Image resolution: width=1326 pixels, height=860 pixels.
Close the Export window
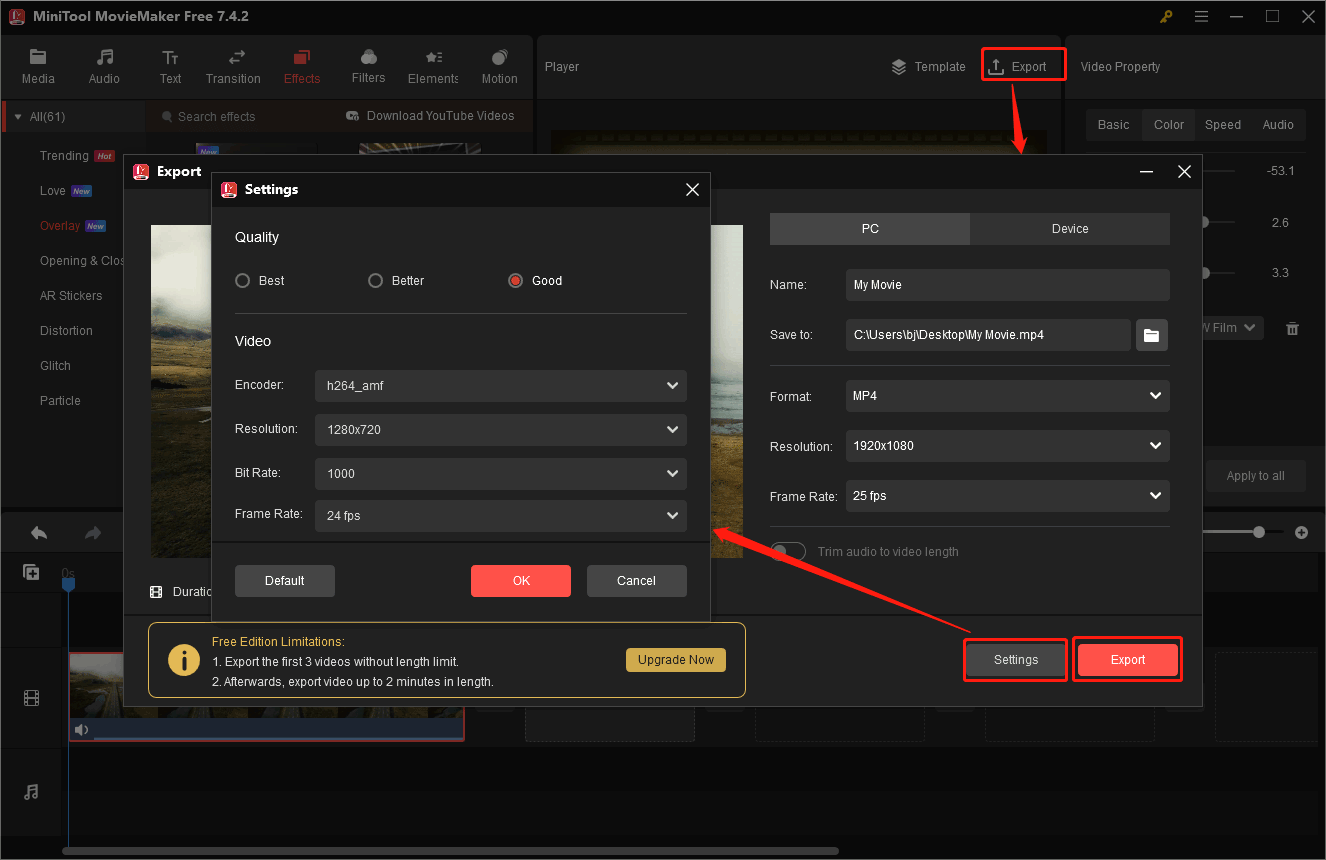tap(1184, 172)
